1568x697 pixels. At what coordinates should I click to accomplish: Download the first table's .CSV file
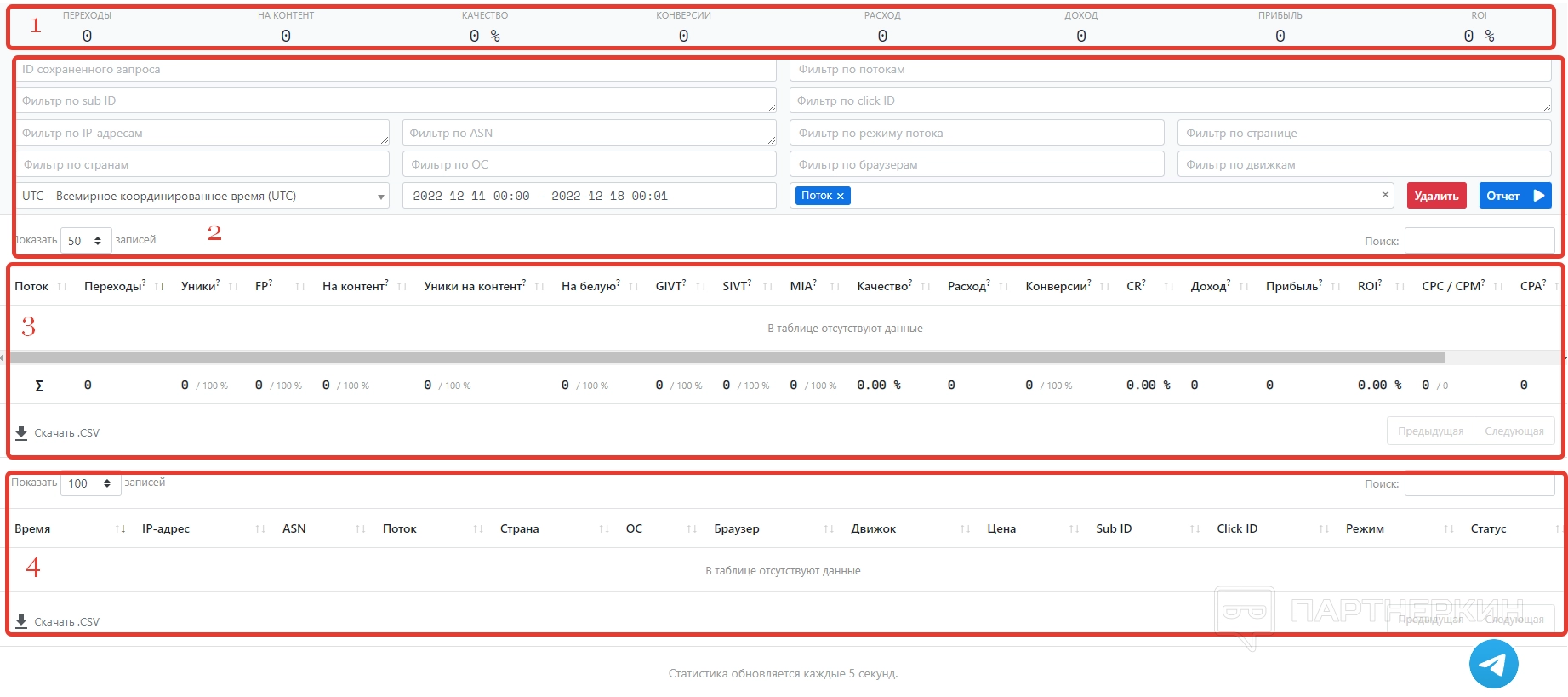(x=58, y=432)
